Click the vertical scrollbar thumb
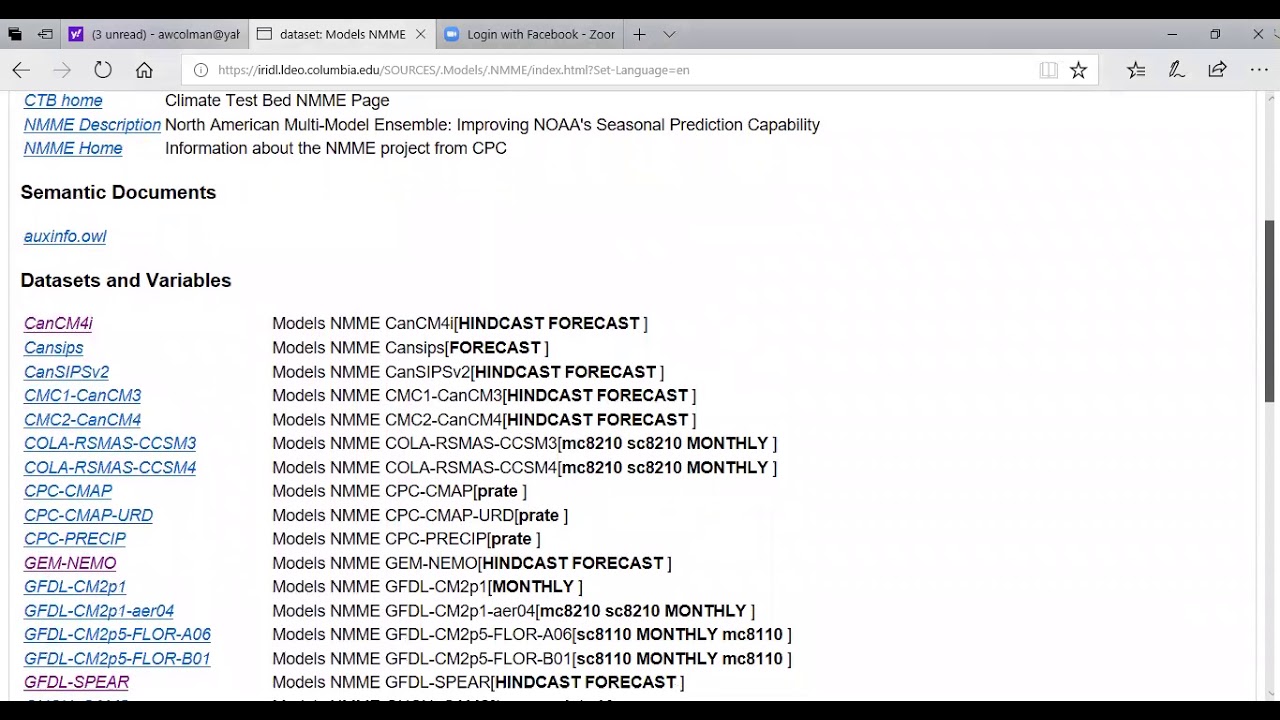This screenshot has height=720, width=1280. [1270, 311]
